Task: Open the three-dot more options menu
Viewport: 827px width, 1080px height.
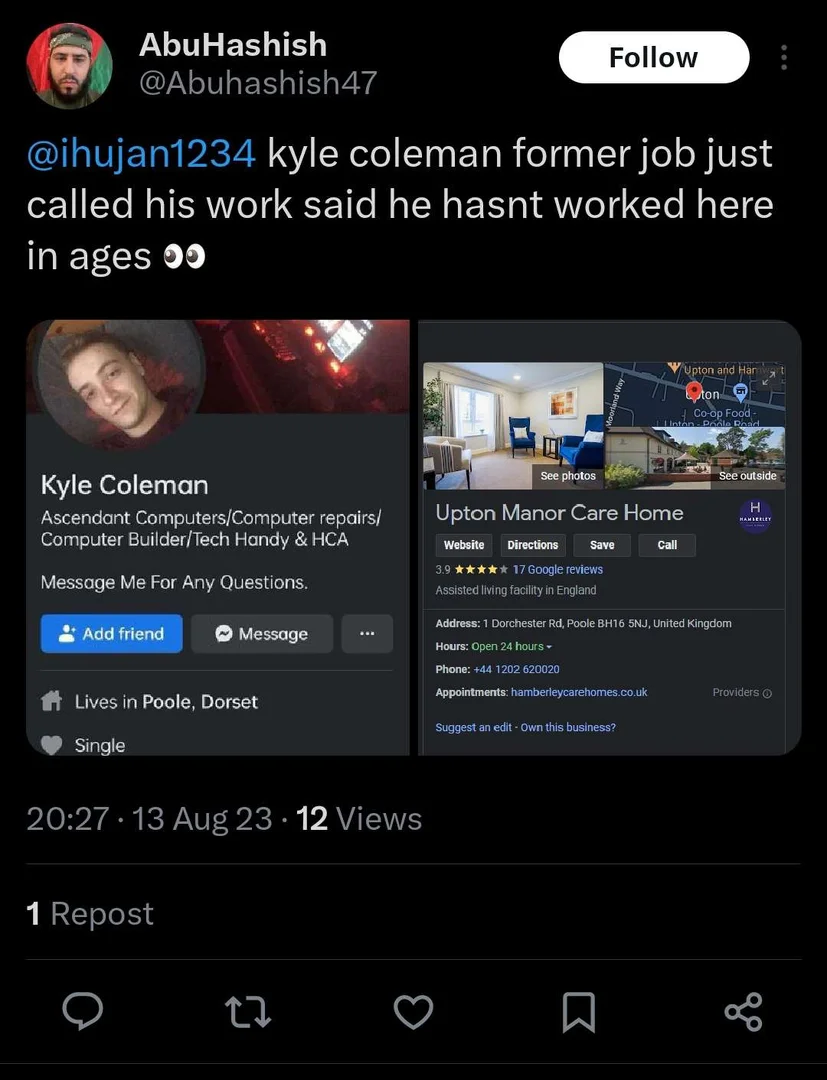Action: point(784,58)
